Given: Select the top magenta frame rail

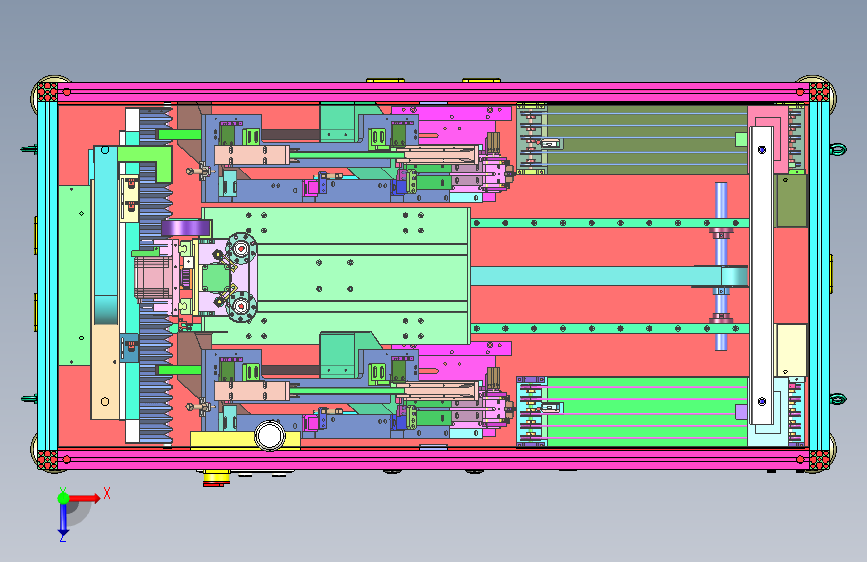Looking at the screenshot, I should pyautogui.click(x=434, y=92).
